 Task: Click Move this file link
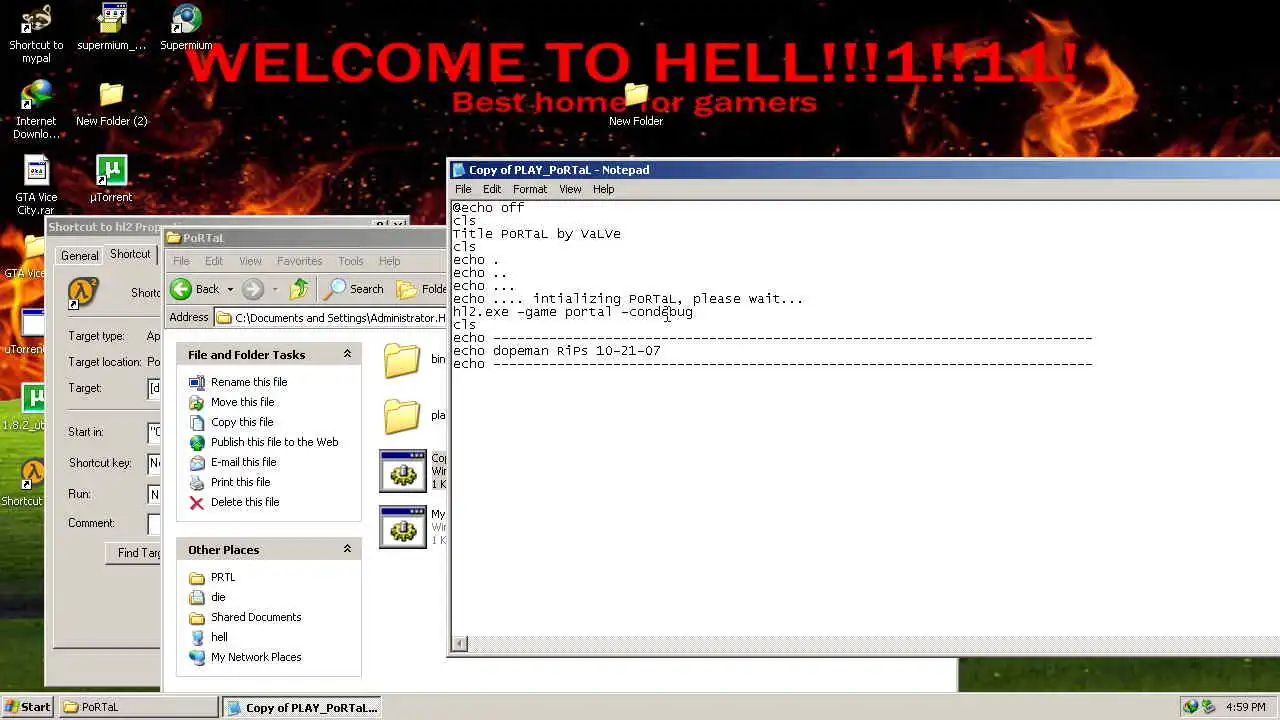coord(242,402)
